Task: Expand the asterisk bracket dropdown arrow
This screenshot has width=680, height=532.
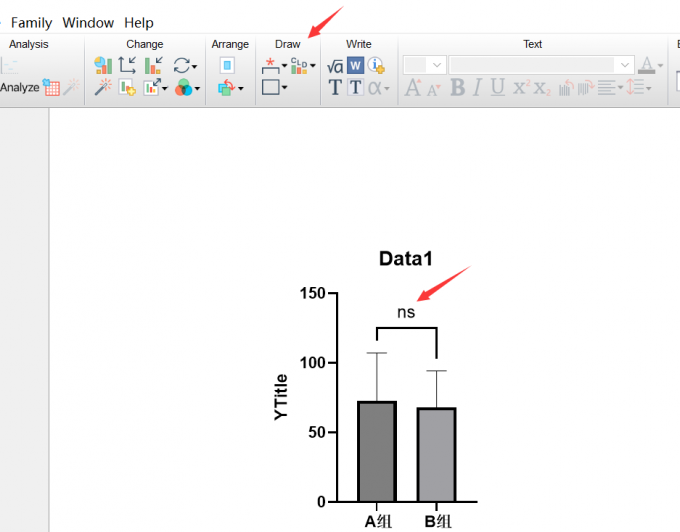Action: tap(284, 66)
